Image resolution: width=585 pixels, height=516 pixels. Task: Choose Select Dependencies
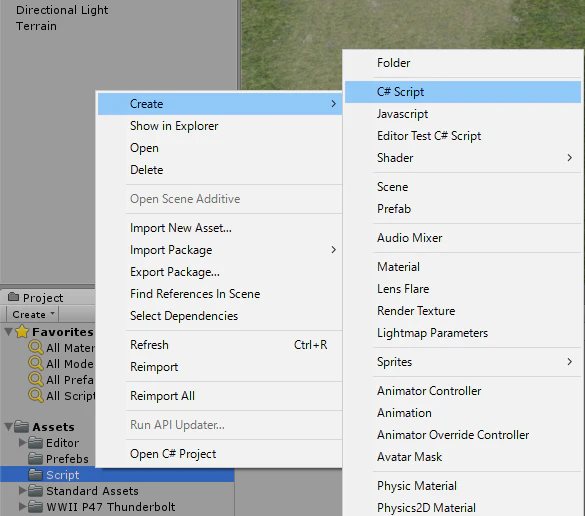[220, 316]
